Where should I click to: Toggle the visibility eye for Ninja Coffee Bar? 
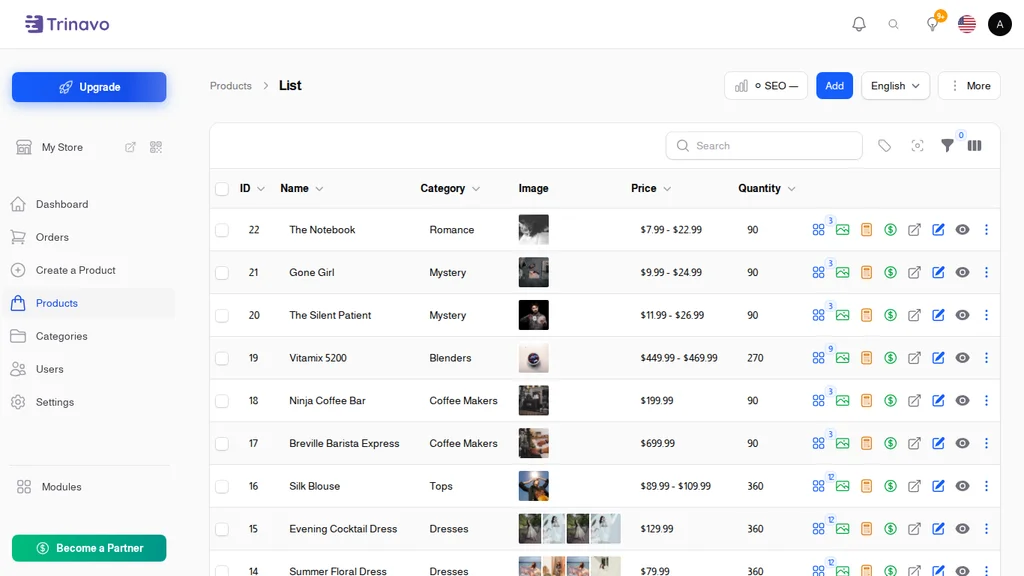(x=963, y=400)
